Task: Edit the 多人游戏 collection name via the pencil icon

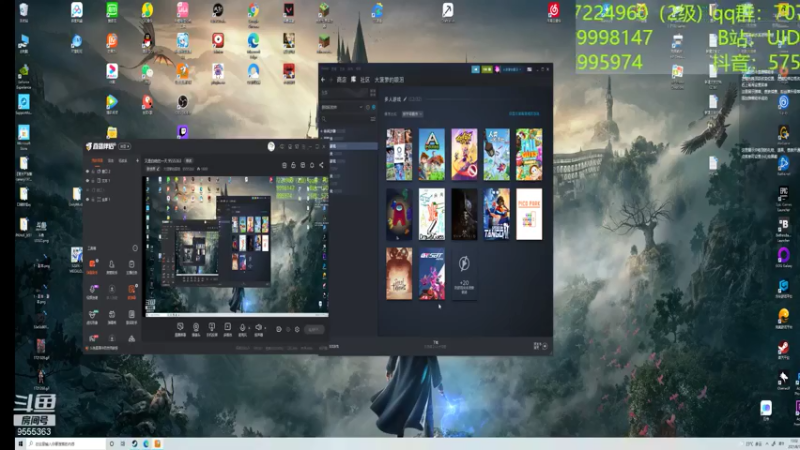Action: [405, 99]
